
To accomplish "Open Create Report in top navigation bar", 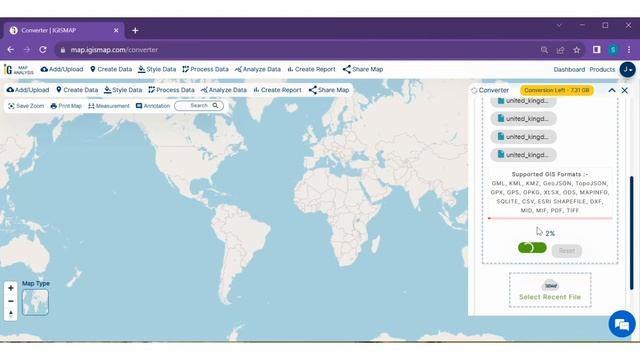I will click(311, 69).
